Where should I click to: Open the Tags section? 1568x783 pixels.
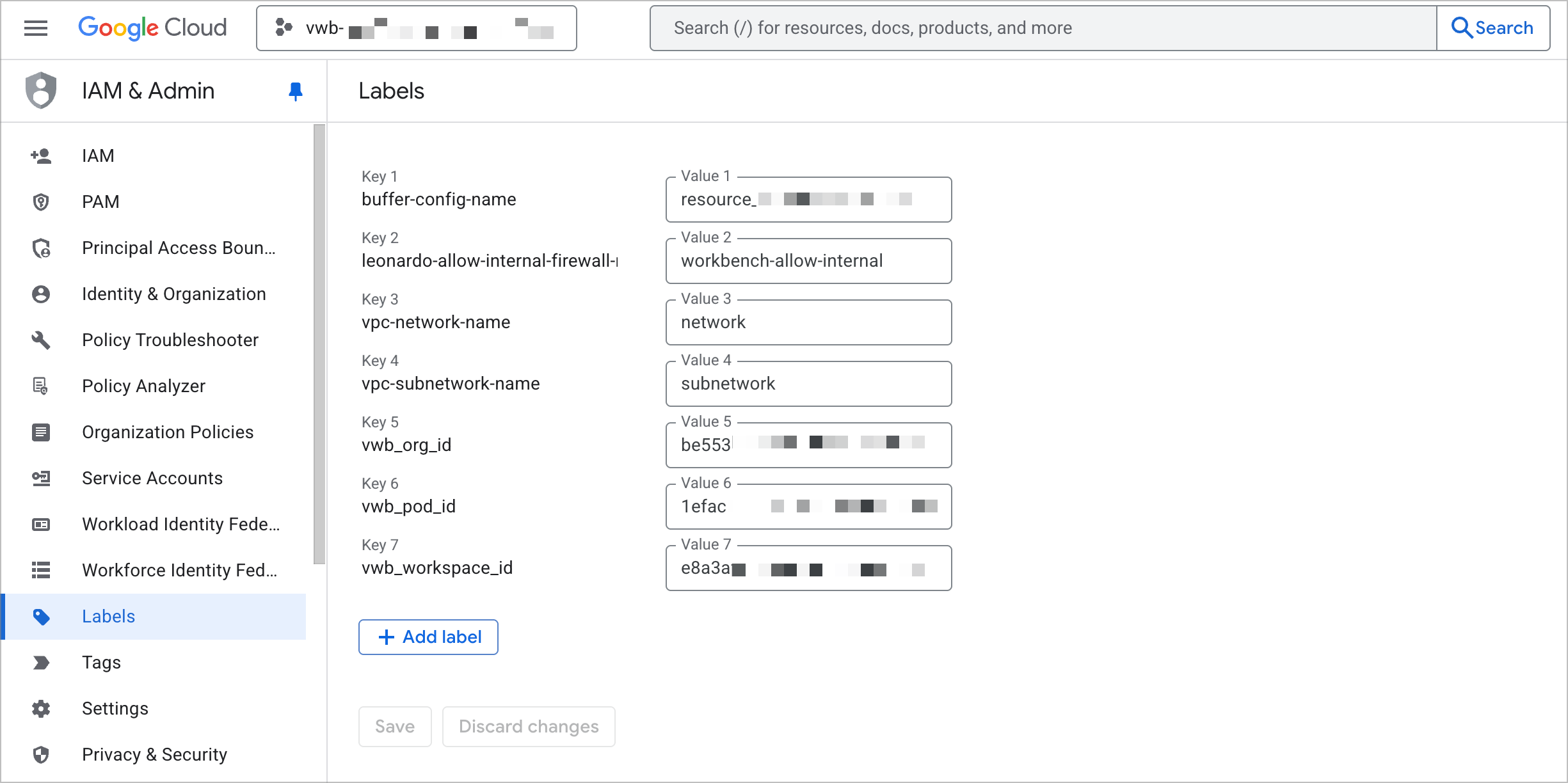point(100,662)
